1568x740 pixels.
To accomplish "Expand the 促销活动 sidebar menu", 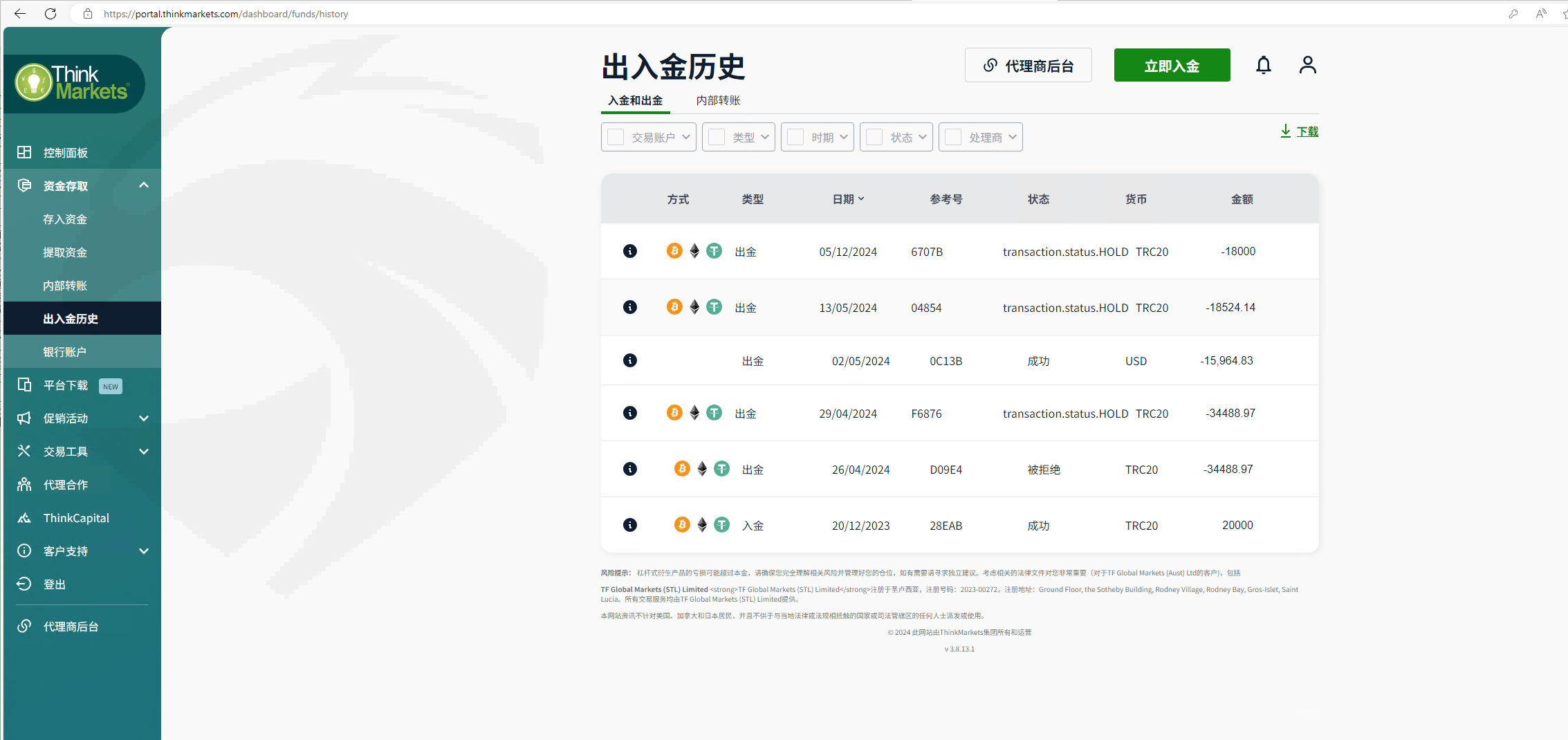I will coord(82,418).
